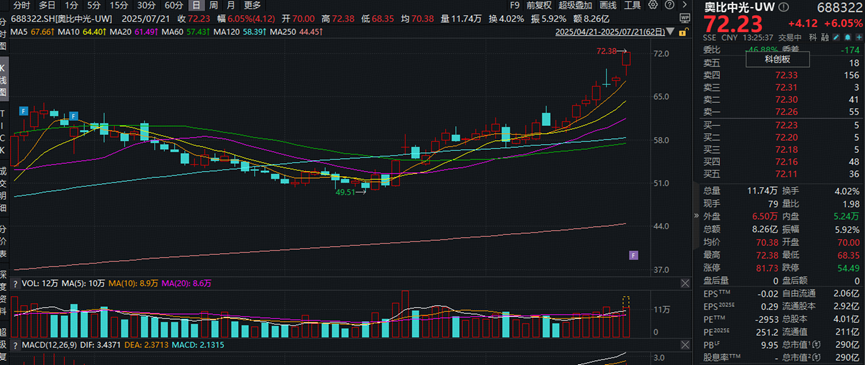Click the info icon beside 奥比中光-UW

(x=783, y=7)
